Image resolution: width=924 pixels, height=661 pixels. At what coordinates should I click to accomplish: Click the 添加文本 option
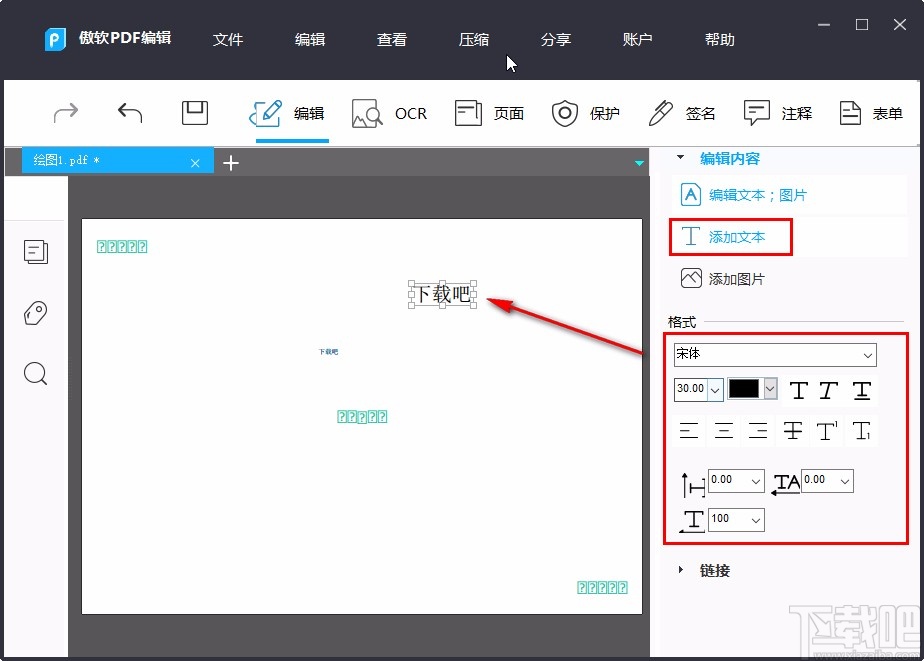click(731, 237)
